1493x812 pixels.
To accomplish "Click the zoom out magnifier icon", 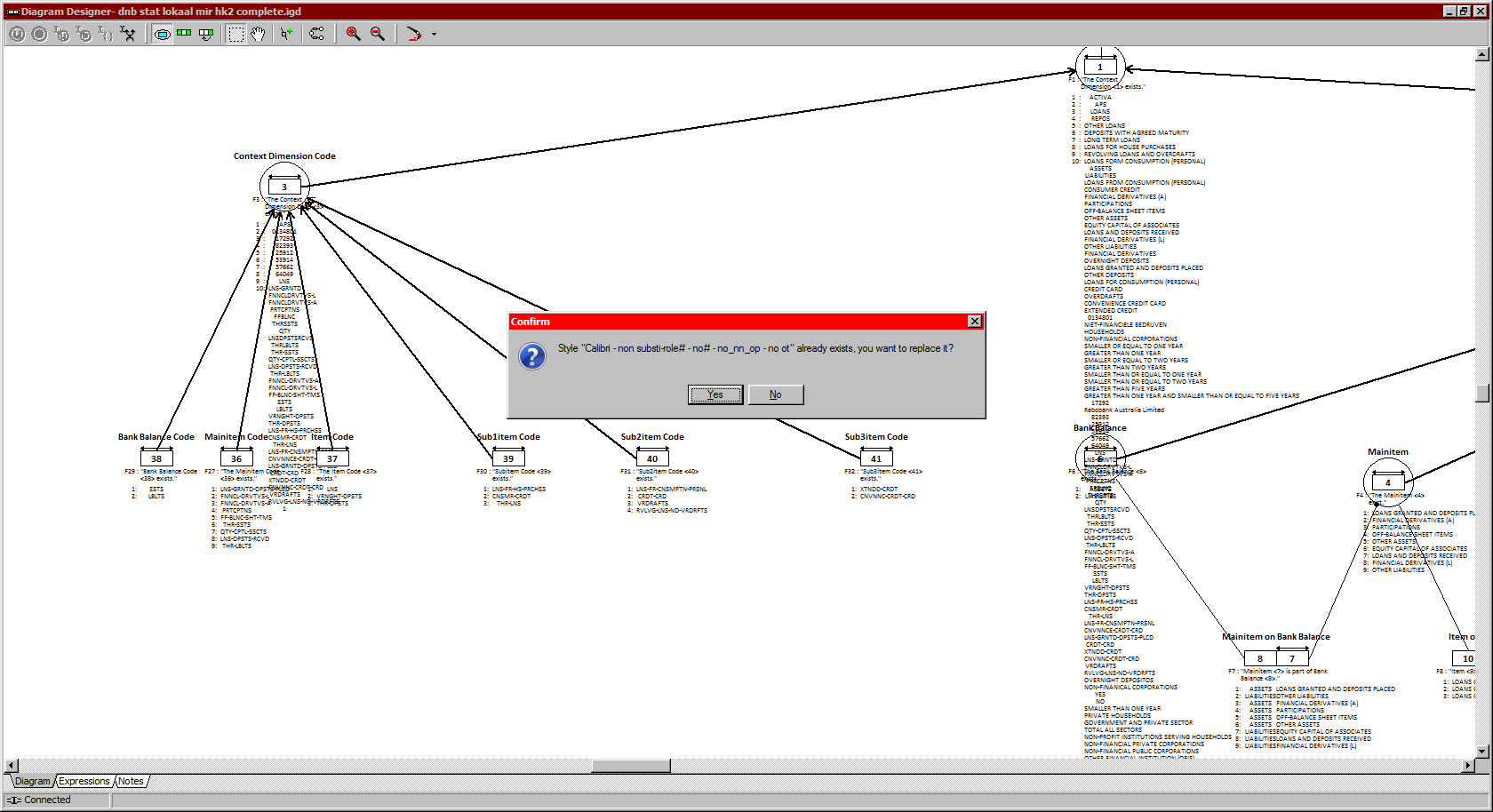I will (378, 34).
